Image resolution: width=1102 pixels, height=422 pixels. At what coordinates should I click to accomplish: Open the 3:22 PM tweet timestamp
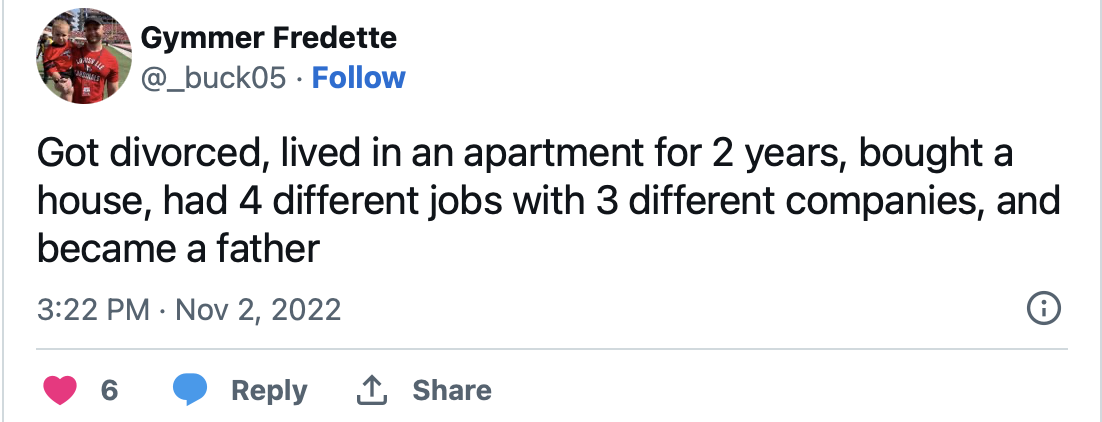(93, 309)
